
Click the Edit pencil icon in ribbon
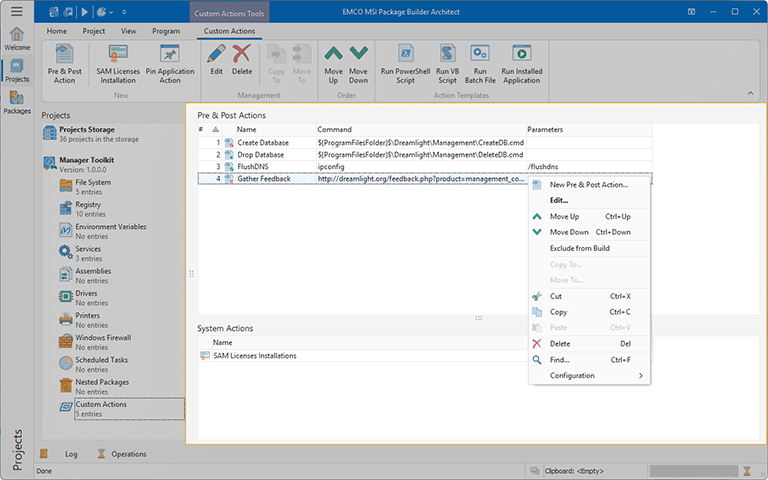coord(216,64)
